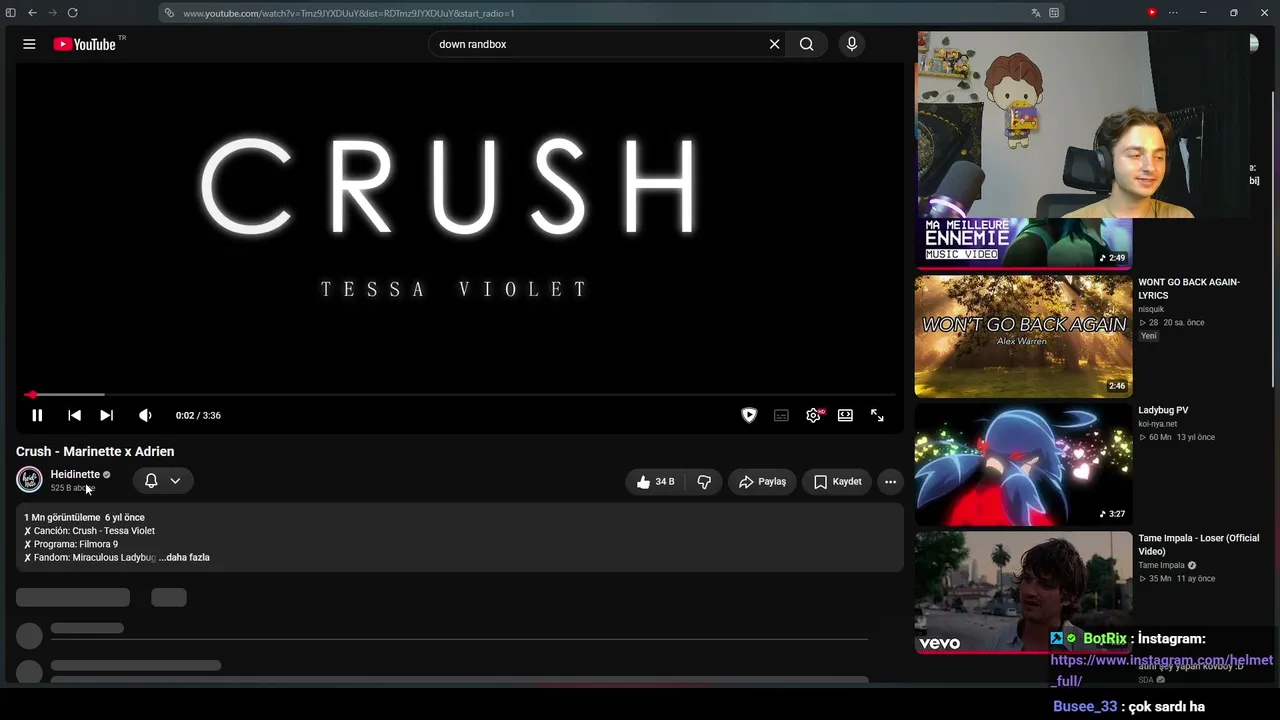This screenshot has width=1280, height=720.
Task: Expand the description with '...daha fazla'
Action: [184, 557]
